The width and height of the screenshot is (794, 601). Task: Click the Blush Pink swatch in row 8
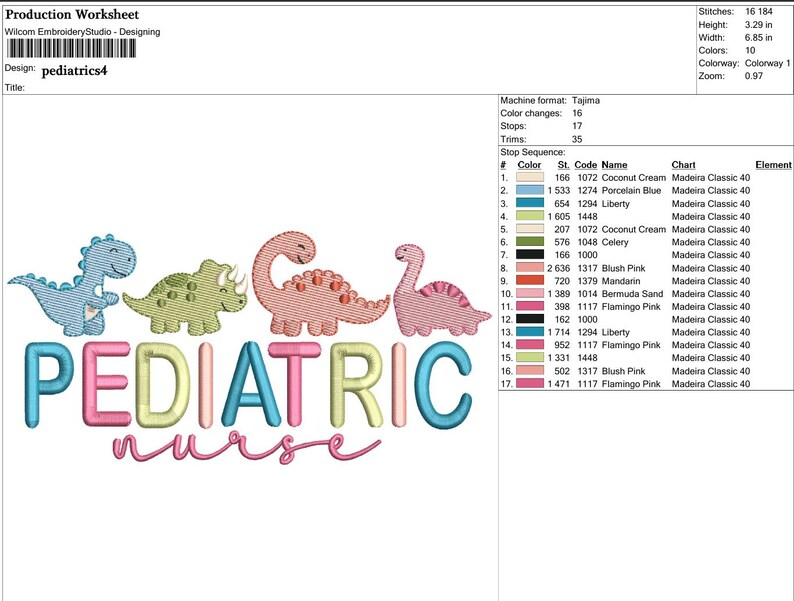pyautogui.click(x=530, y=268)
